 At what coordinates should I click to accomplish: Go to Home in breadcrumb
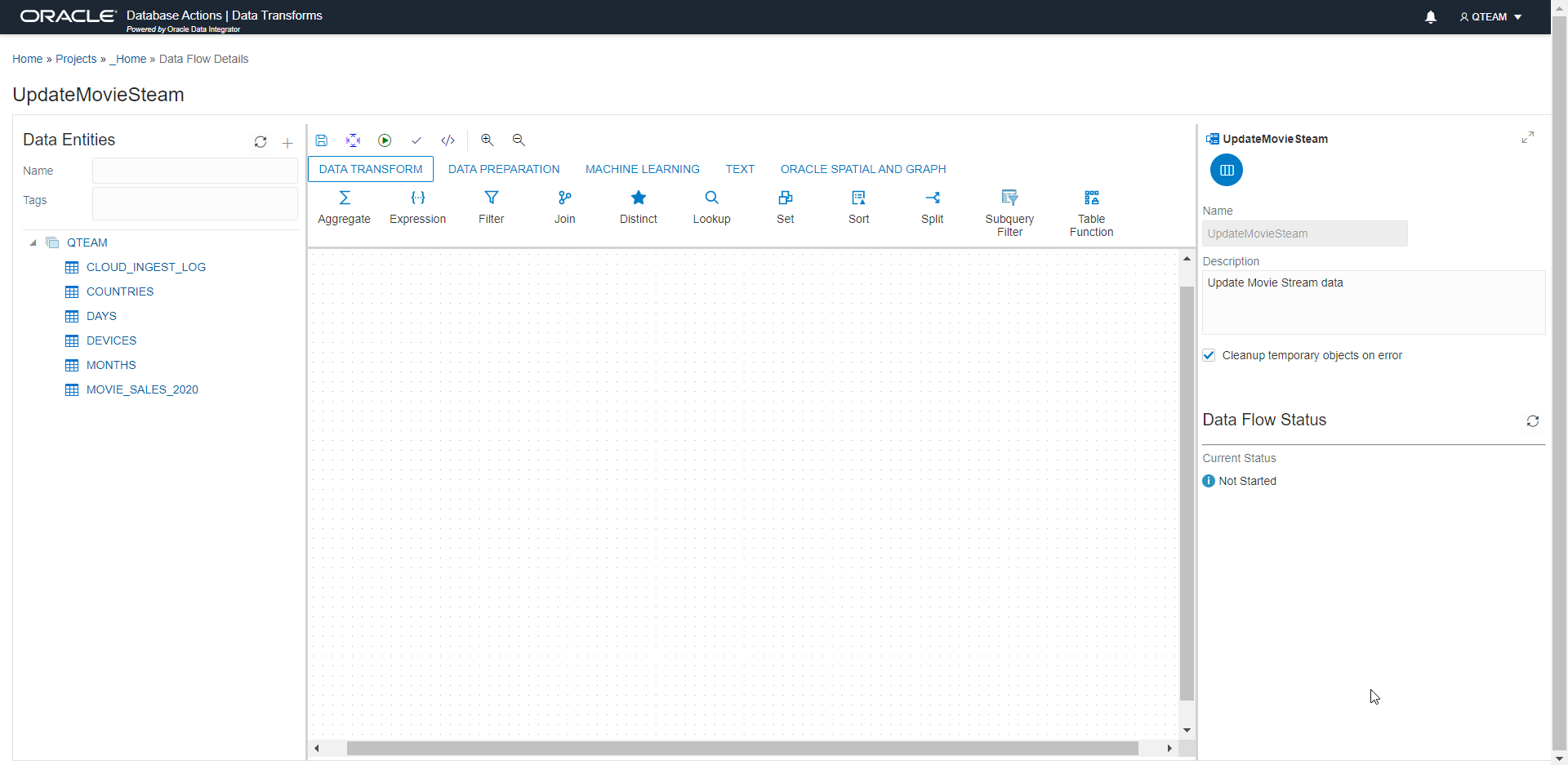[28, 59]
